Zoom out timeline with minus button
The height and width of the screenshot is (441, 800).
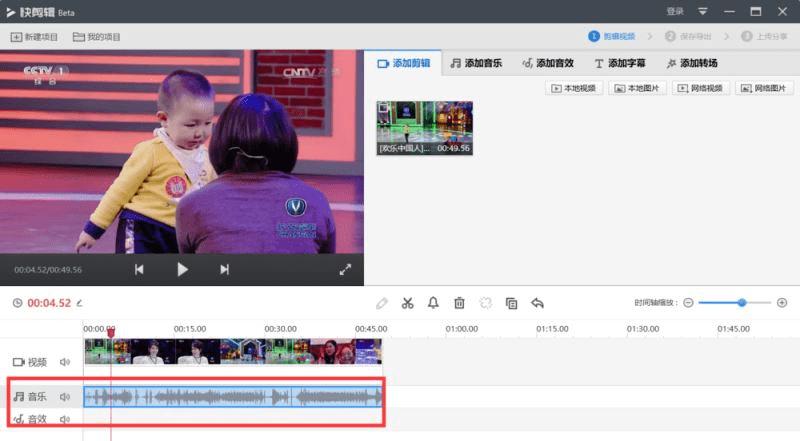688,303
